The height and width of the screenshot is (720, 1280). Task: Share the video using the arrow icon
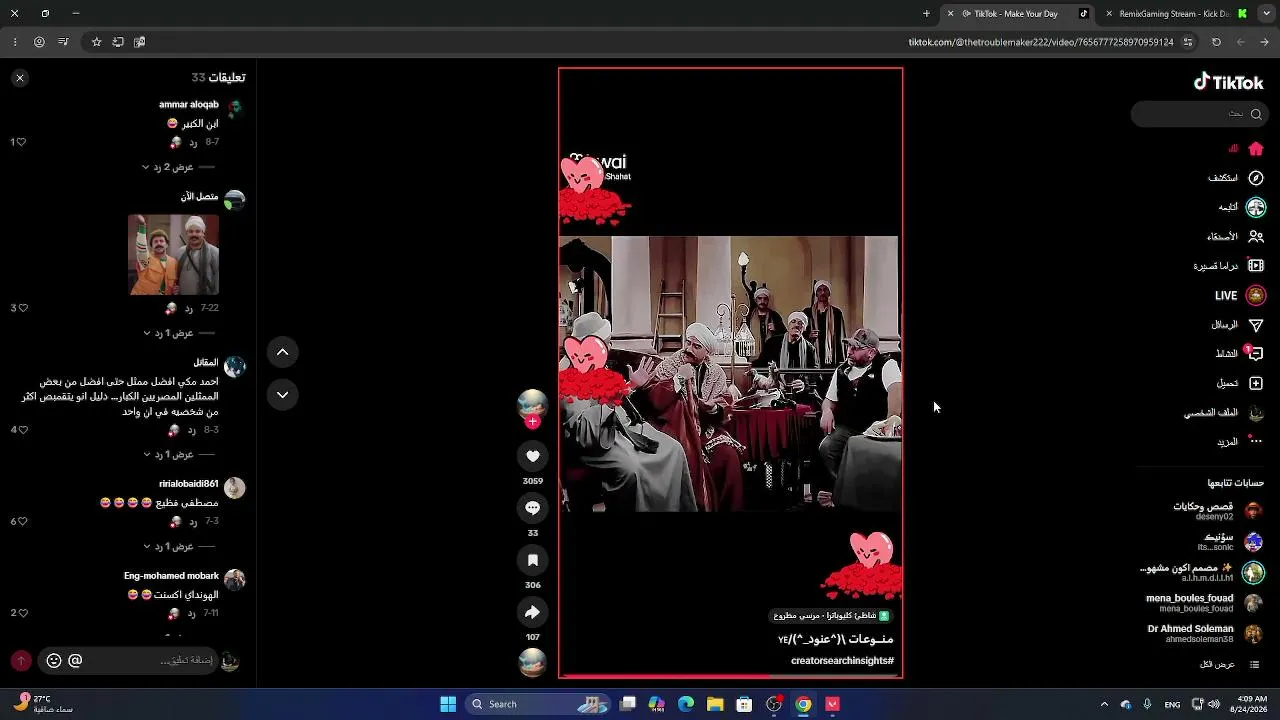(532, 612)
